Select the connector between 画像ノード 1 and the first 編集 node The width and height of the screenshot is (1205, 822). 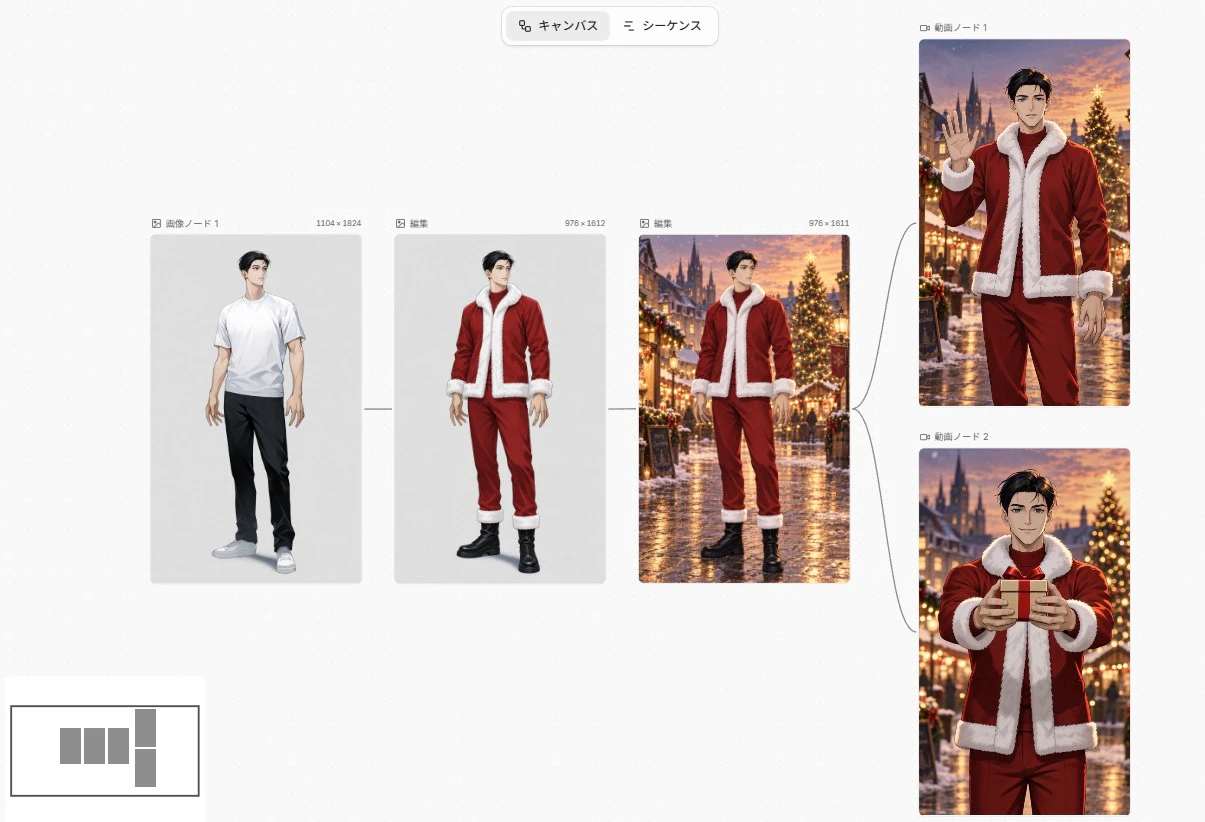[x=378, y=409]
